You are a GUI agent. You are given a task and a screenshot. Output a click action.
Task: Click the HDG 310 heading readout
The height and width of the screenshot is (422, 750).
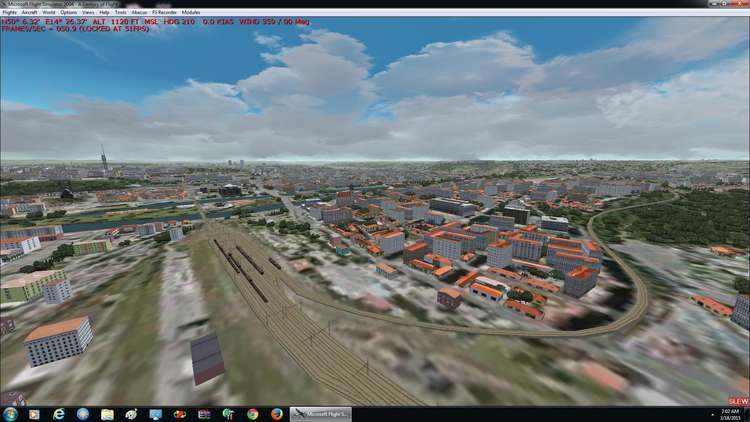(179, 22)
